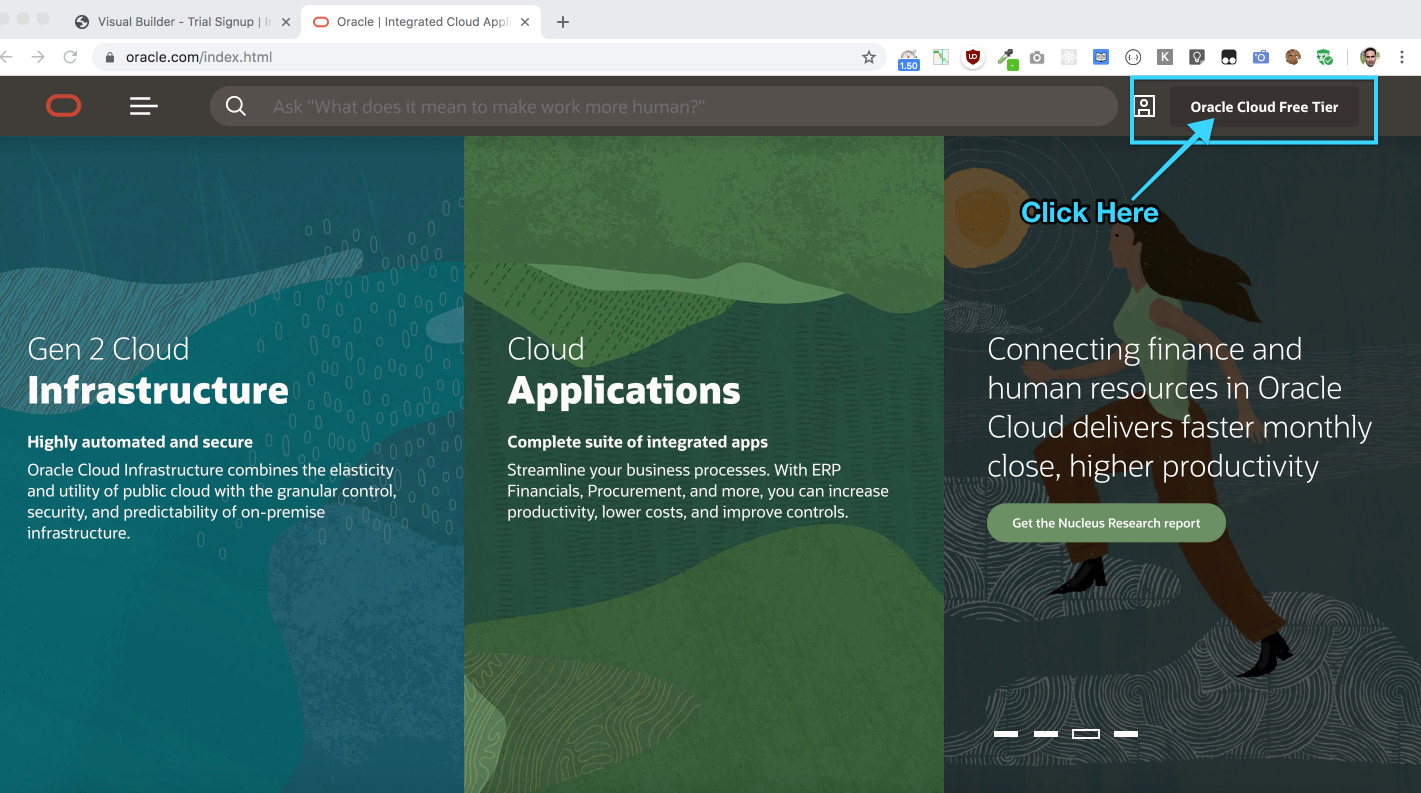Image resolution: width=1421 pixels, height=793 pixels.
Task: Jump to the fourth carousel slide indicator
Action: point(1126,734)
